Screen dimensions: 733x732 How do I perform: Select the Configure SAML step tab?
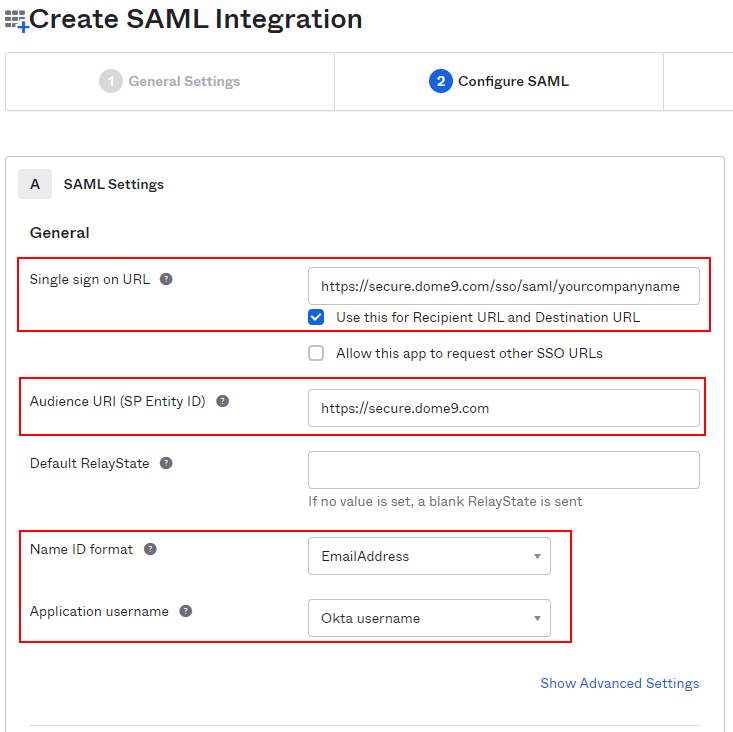pos(499,81)
